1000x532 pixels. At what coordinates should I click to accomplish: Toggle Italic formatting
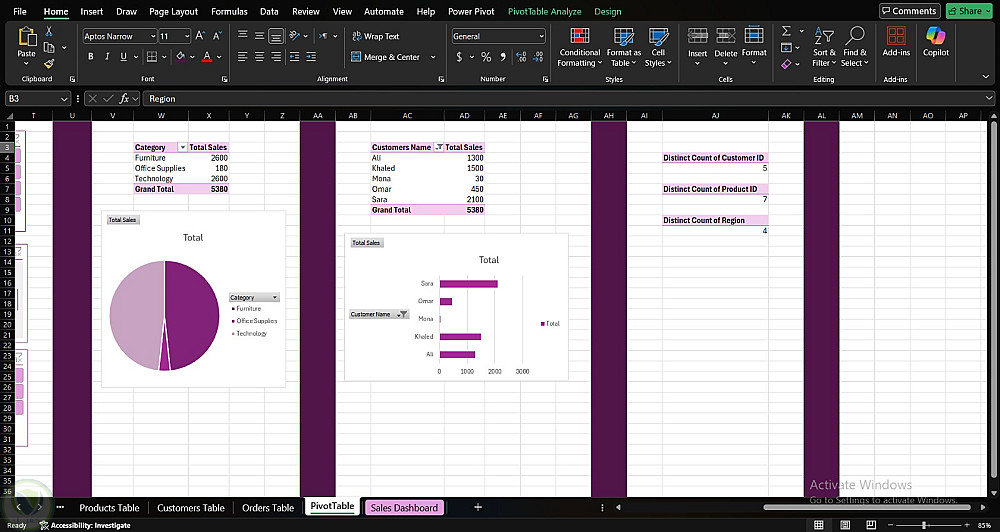coord(107,57)
